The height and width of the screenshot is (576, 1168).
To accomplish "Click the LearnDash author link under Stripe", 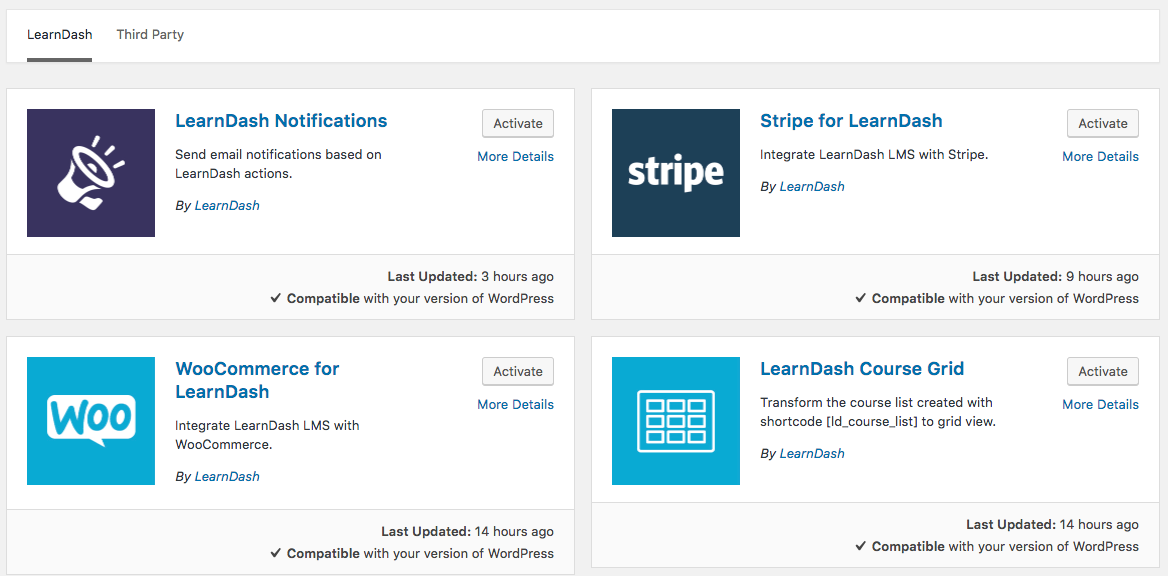I will click(812, 186).
